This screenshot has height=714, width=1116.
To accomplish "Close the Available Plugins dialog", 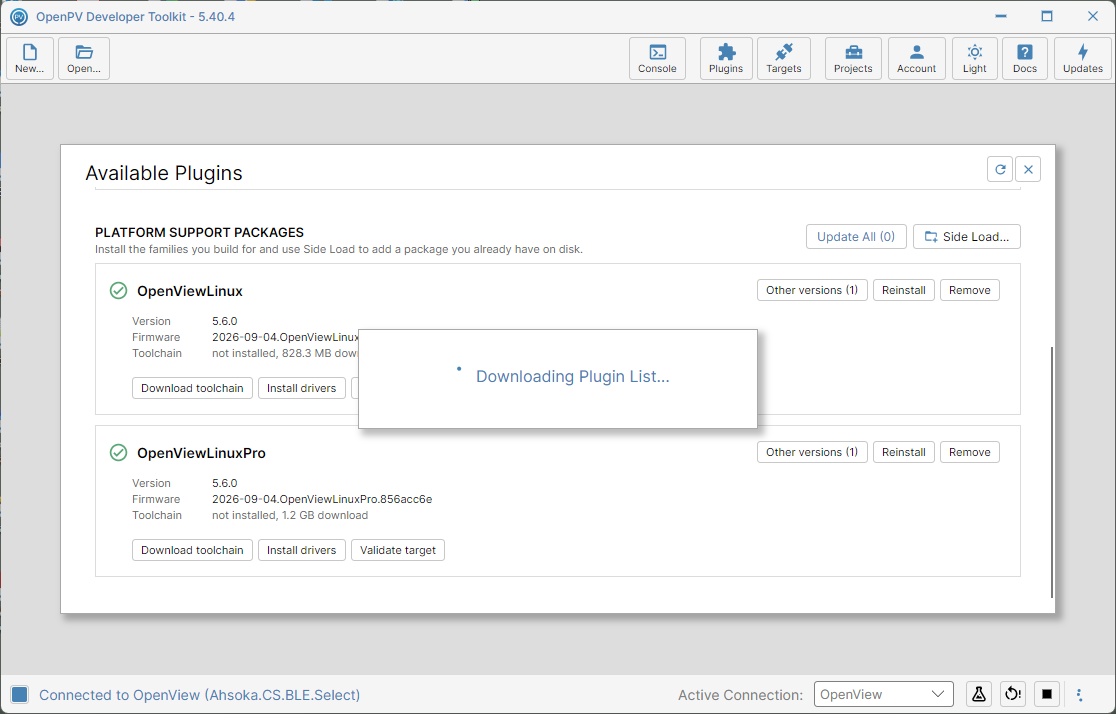I will click(1028, 169).
